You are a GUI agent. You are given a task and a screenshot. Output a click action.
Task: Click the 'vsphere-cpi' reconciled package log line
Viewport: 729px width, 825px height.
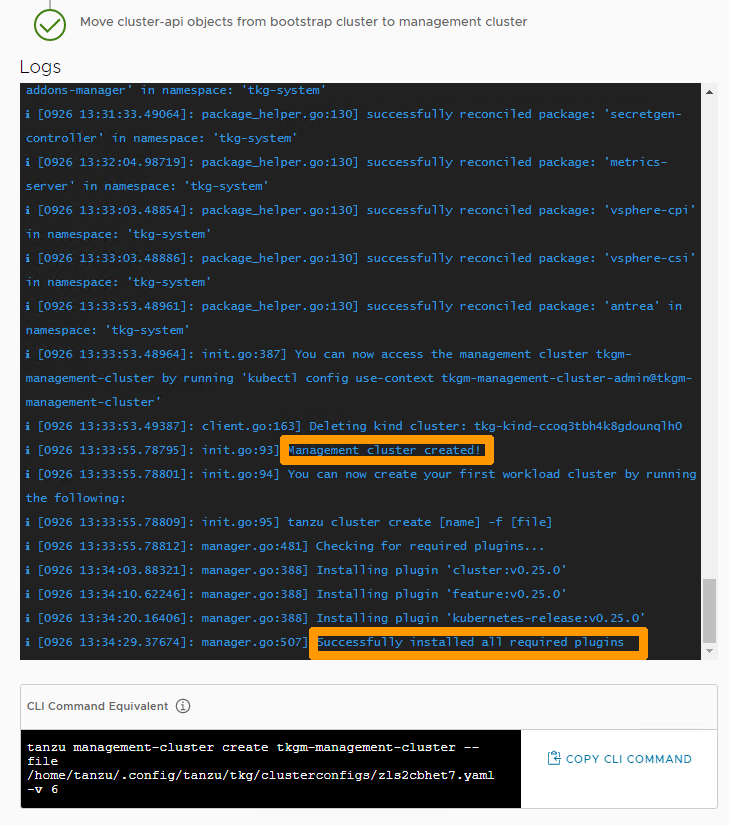pyautogui.click(x=361, y=222)
